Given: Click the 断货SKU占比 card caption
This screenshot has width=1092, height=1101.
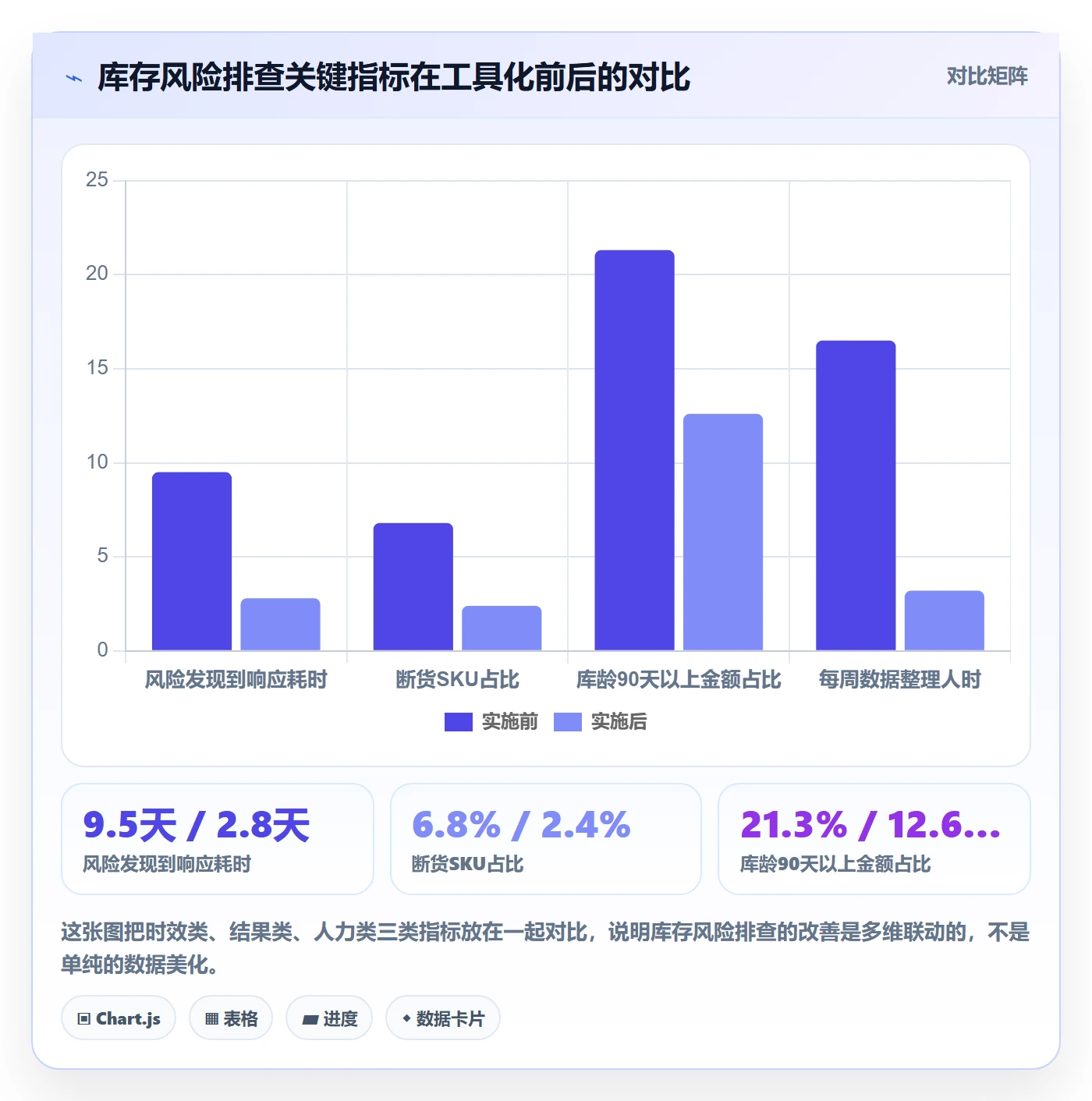Looking at the screenshot, I should point(467,864).
